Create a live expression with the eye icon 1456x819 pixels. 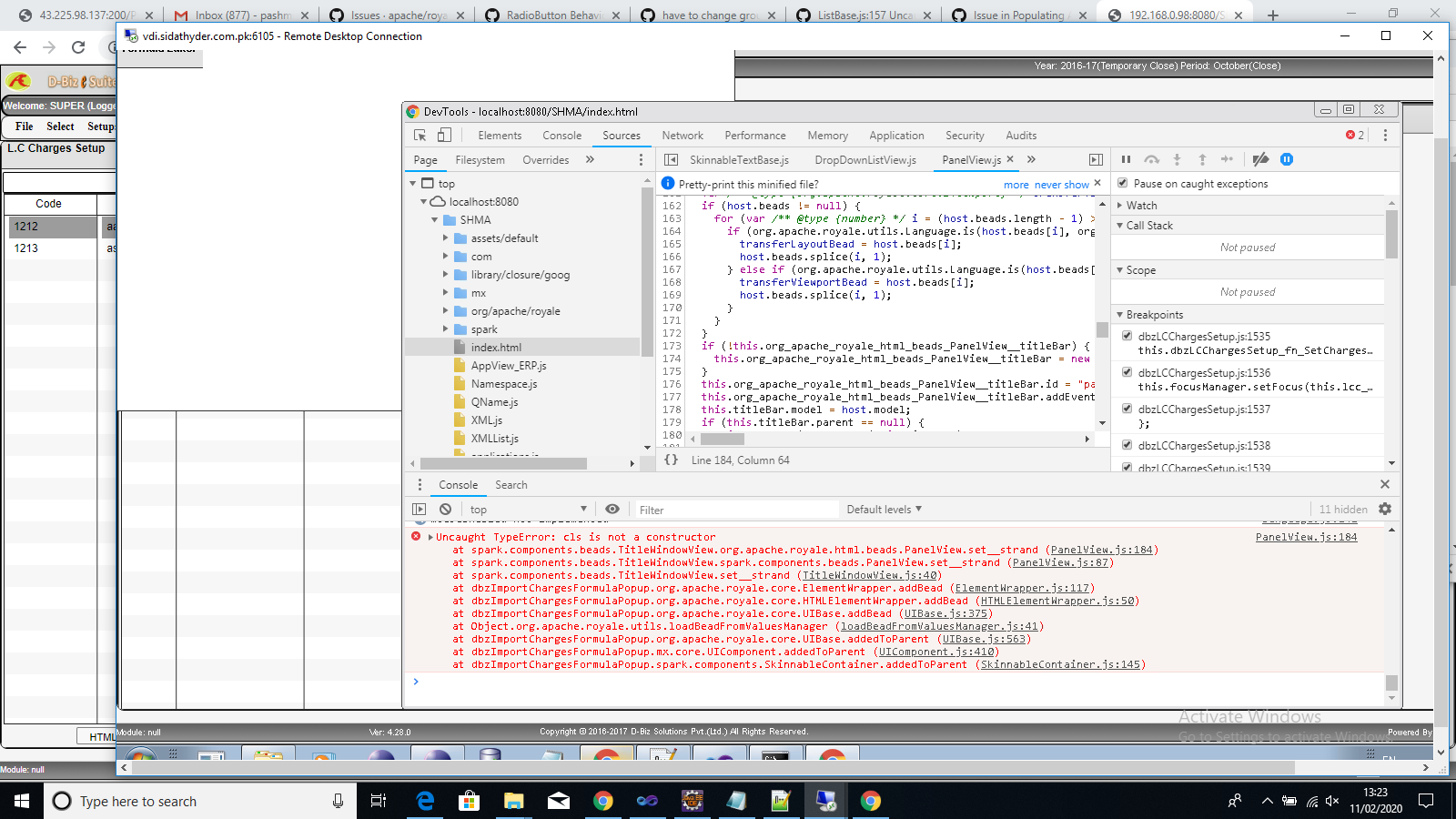pyautogui.click(x=612, y=509)
